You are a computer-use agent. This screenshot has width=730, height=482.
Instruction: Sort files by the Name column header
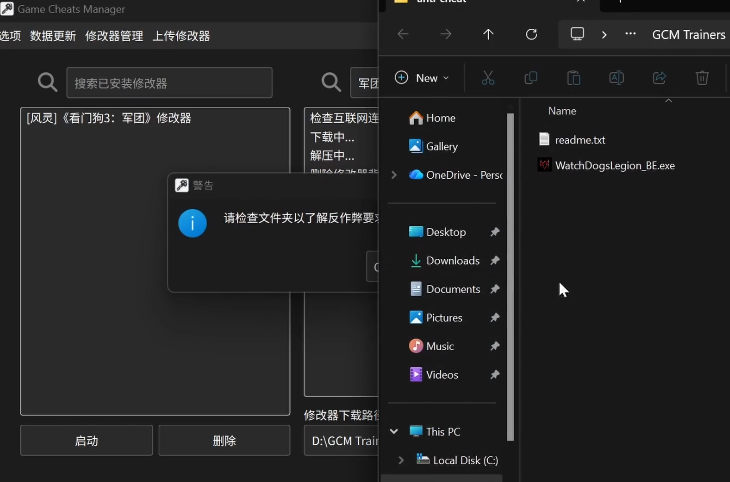pyautogui.click(x=562, y=111)
